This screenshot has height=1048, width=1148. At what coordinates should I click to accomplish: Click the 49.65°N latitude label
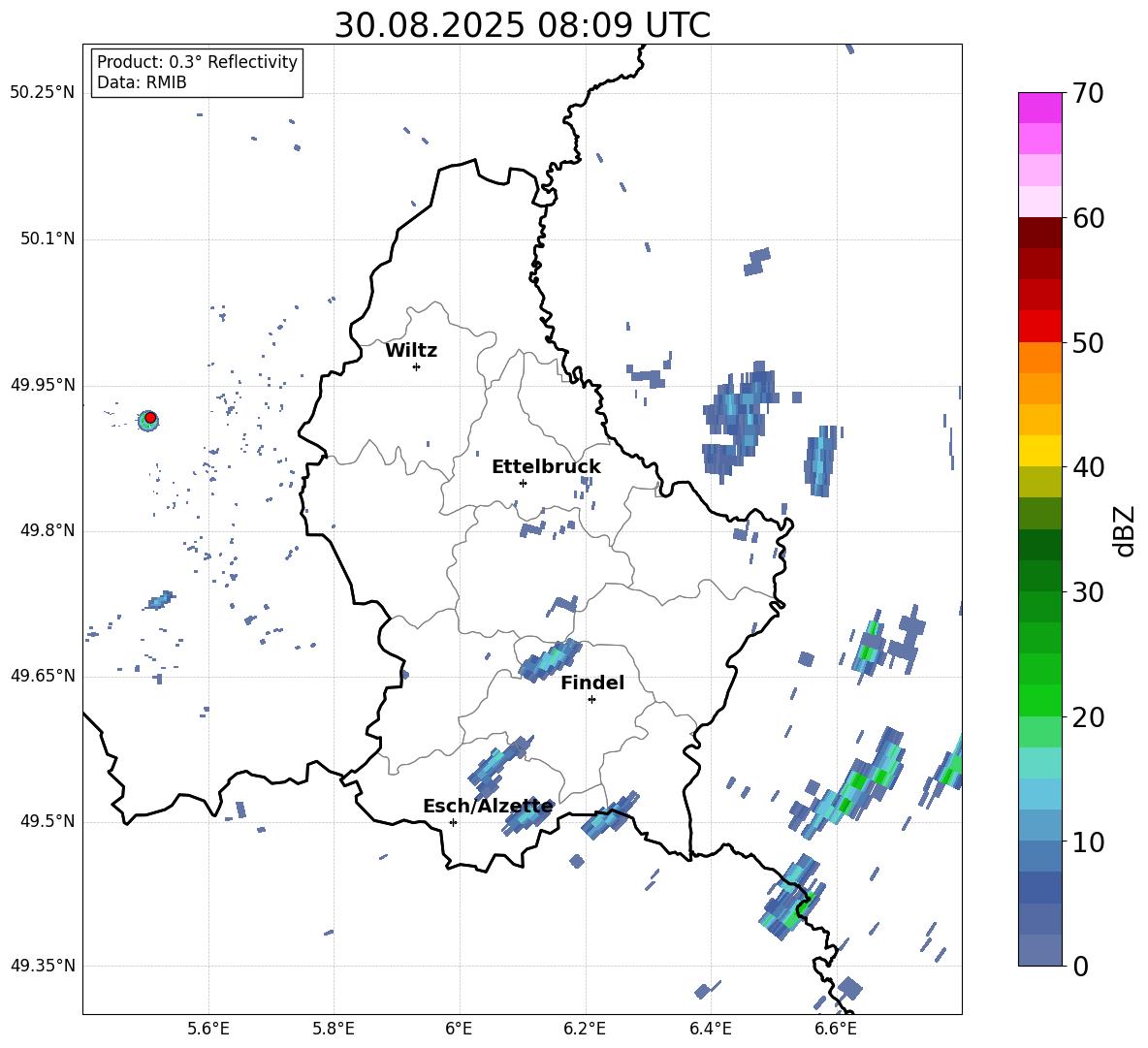click(x=43, y=676)
